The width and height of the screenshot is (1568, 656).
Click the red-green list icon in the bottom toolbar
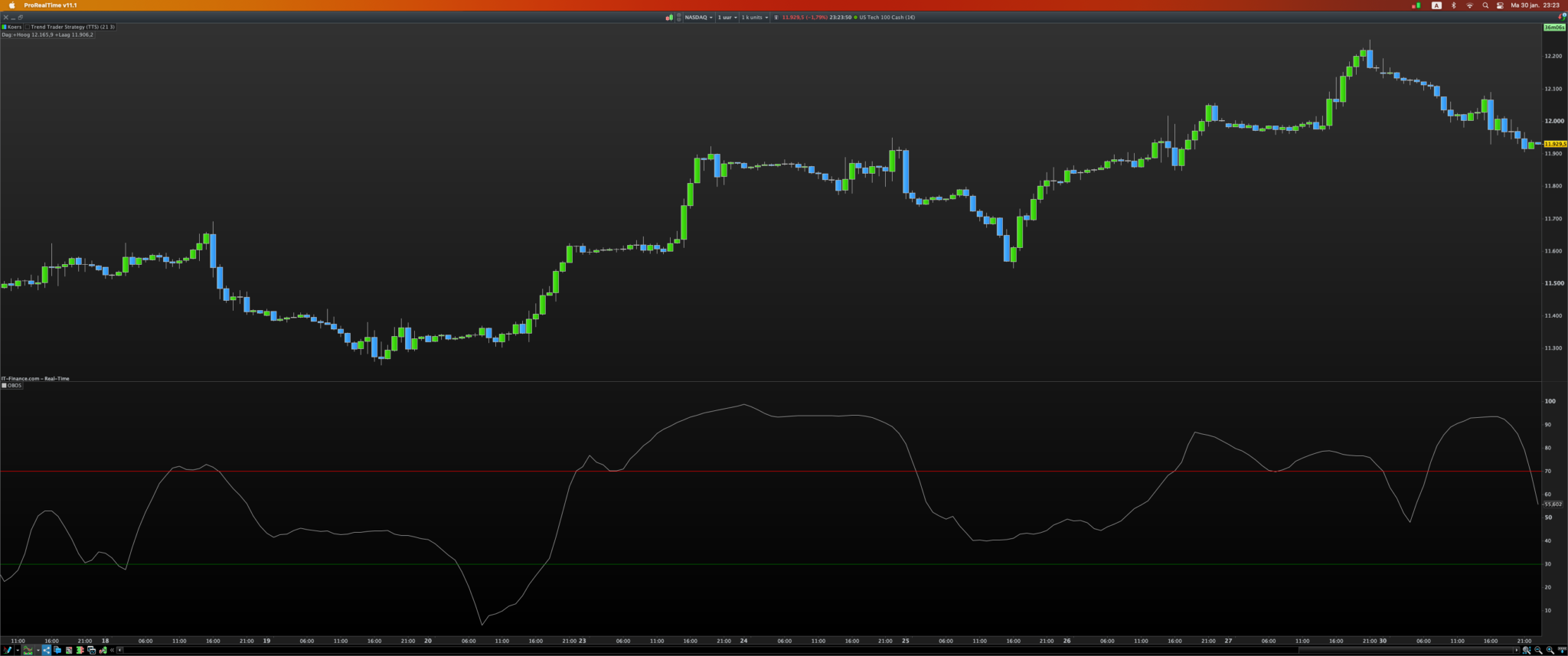[69, 650]
